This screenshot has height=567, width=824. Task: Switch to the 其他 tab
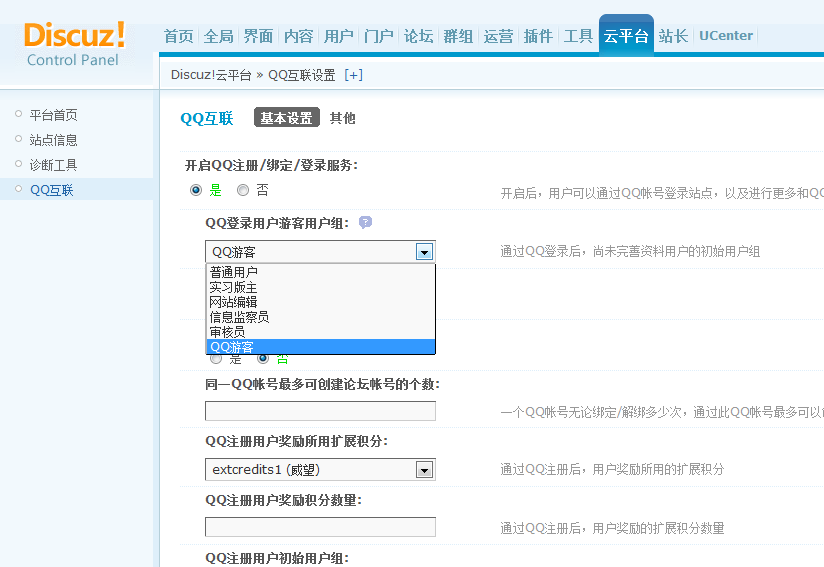point(343,118)
